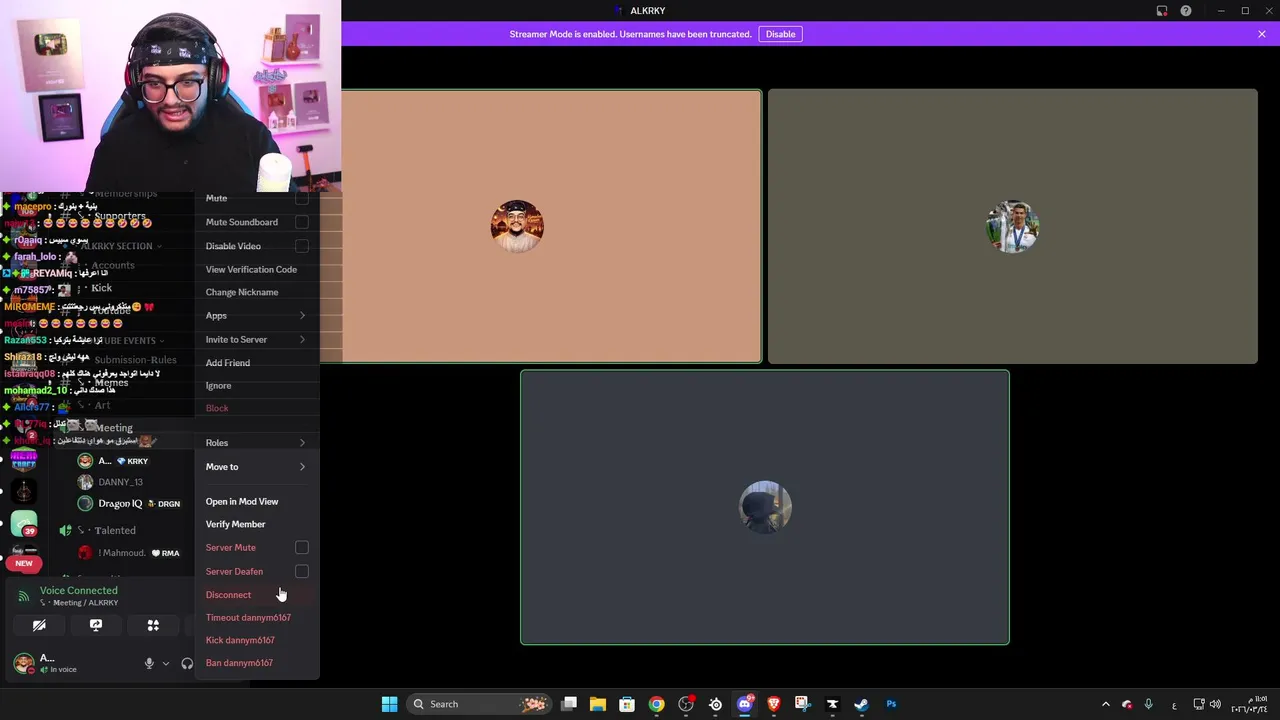Select the Memo Craft server icon
The height and width of the screenshot is (720, 1280).
click(x=24, y=460)
